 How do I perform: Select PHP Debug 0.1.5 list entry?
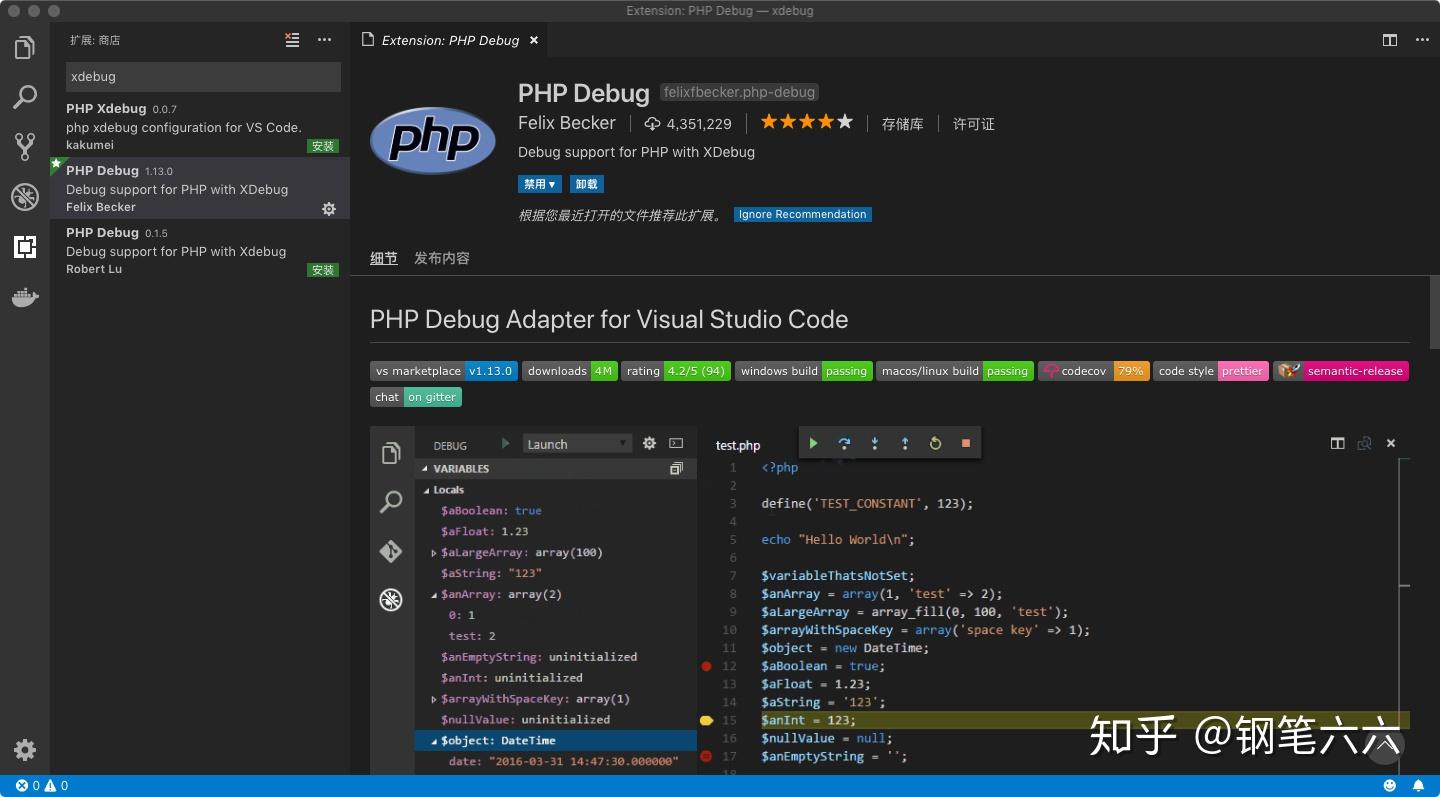pyautogui.click(x=200, y=250)
